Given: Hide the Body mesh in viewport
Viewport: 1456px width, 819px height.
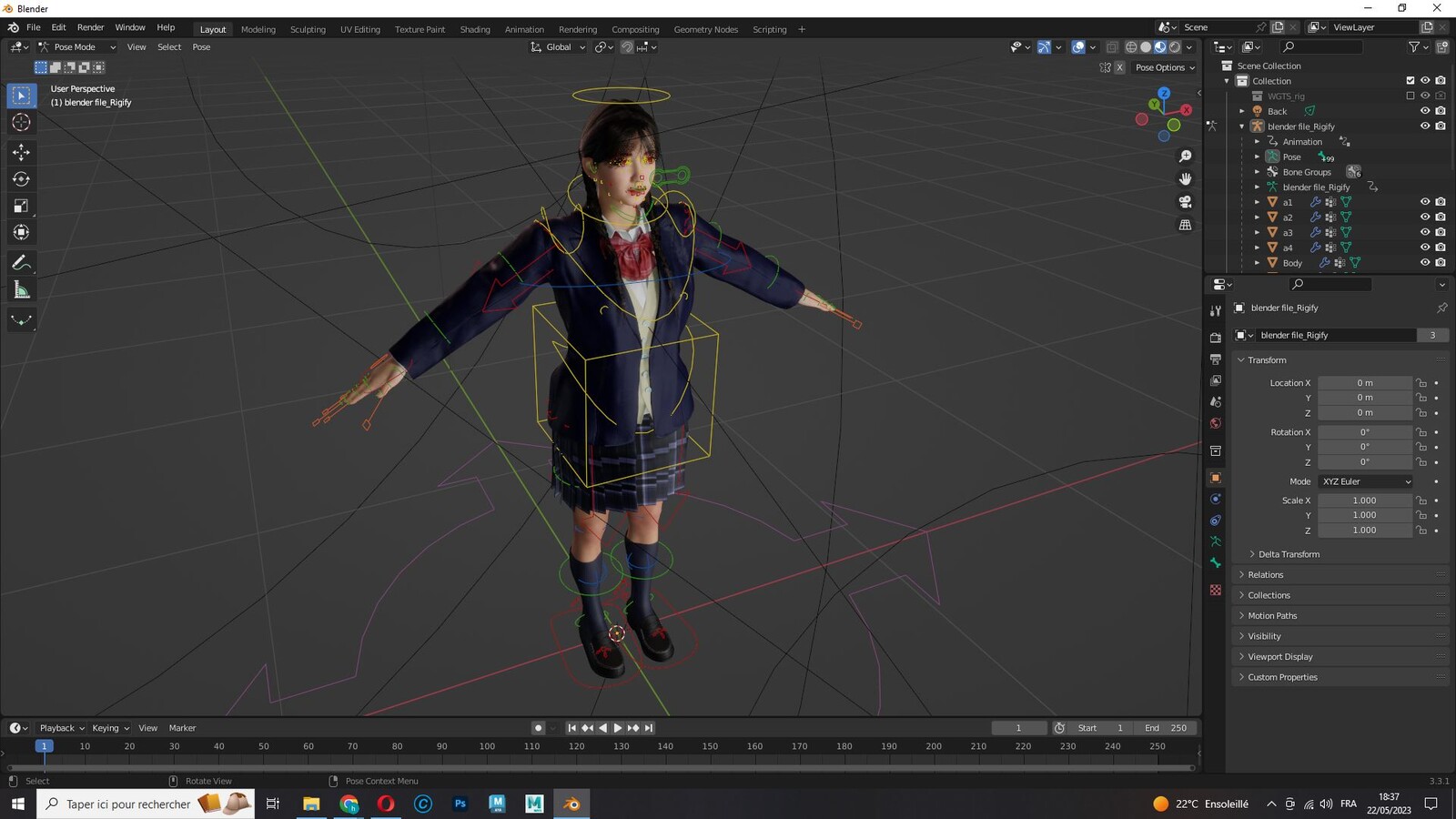Looking at the screenshot, I should point(1425,263).
